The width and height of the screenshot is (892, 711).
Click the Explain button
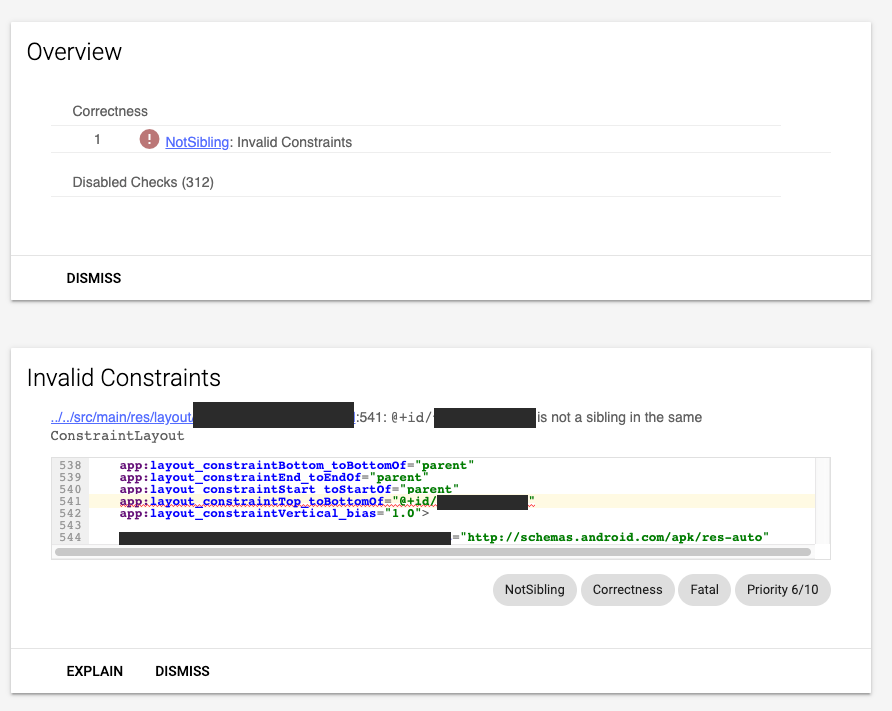pyautogui.click(x=94, y=671)
